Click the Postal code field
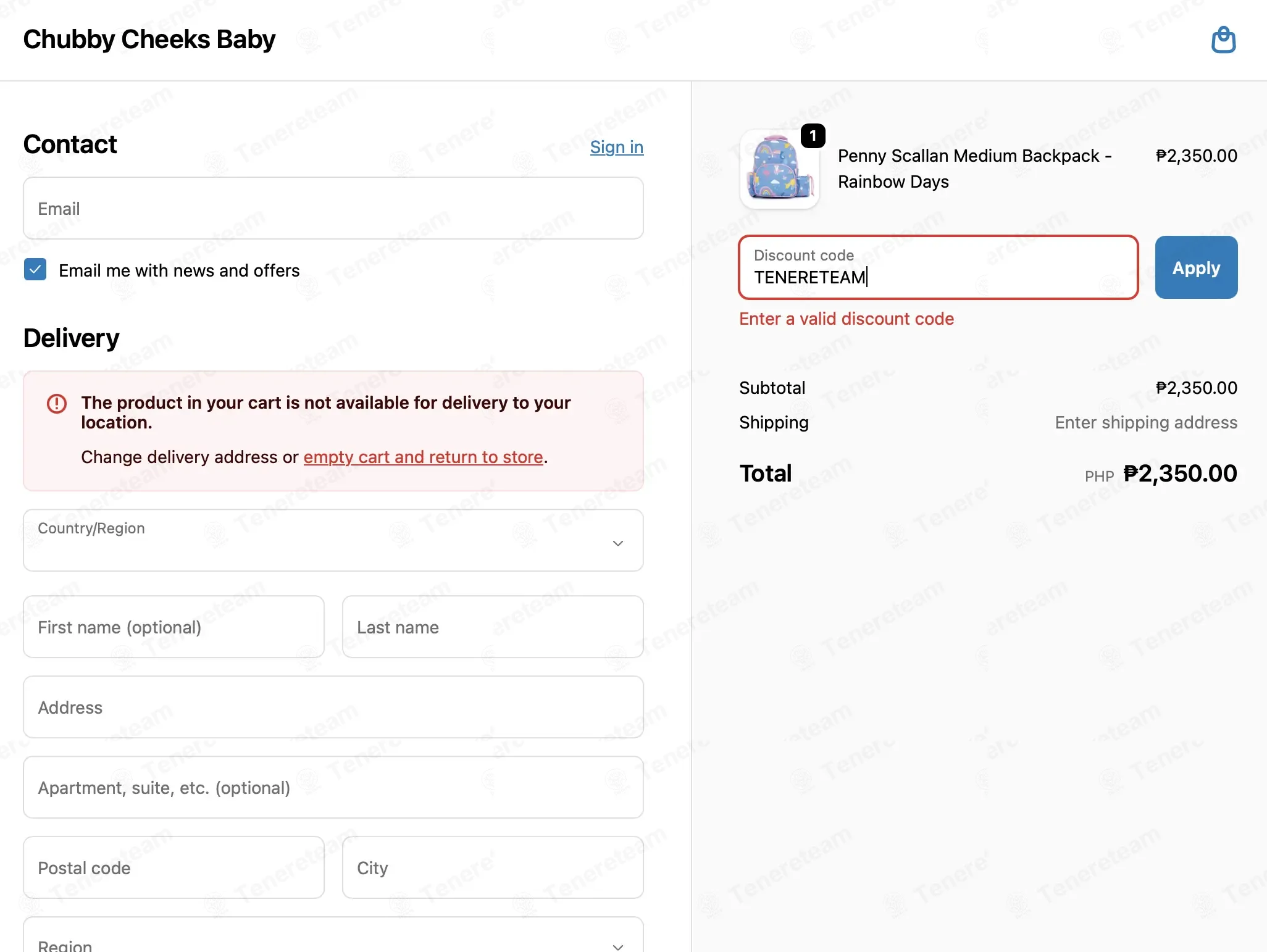Screen dimensions: 1267x952 (x=174, y=867)
